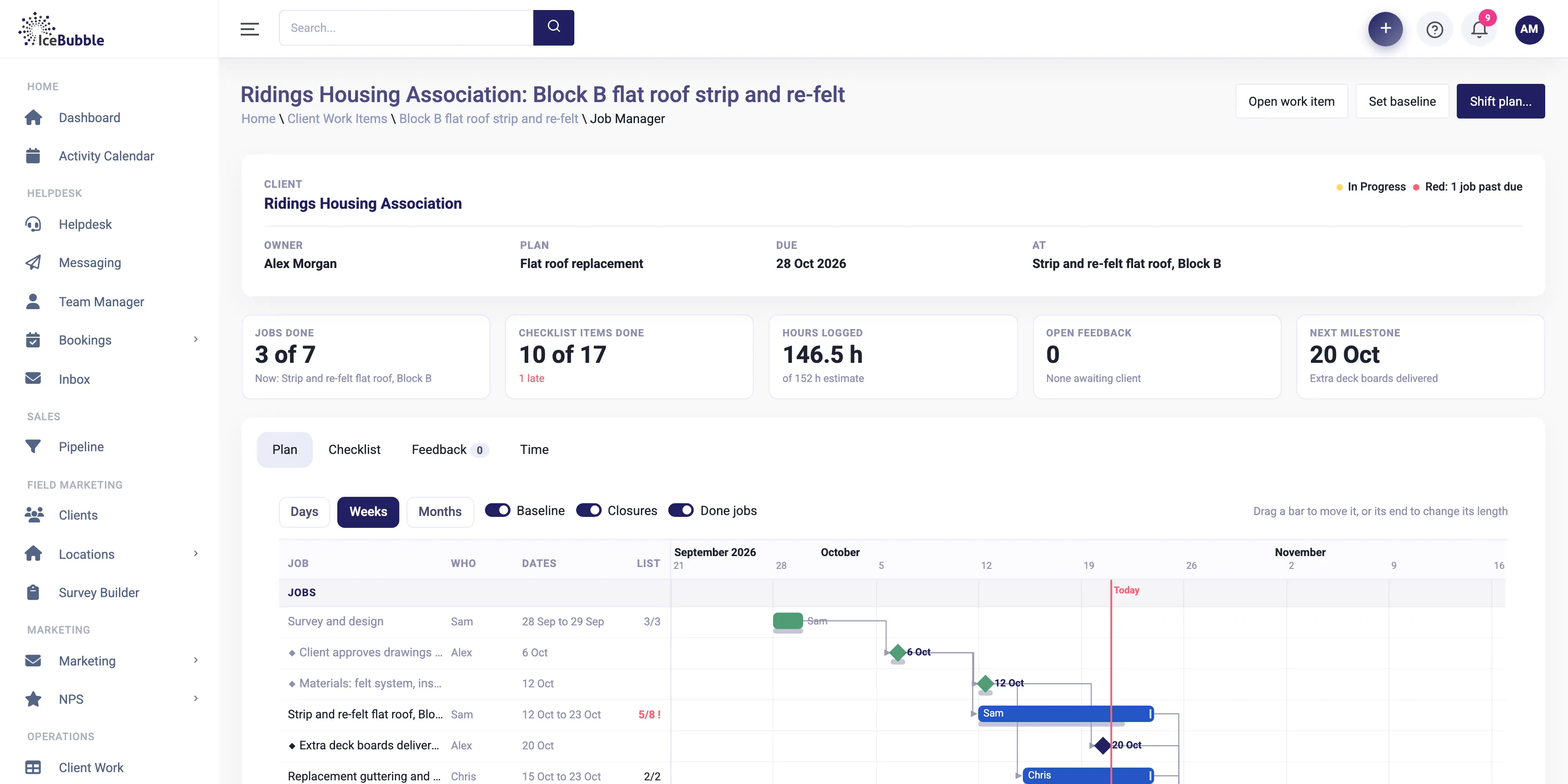The width and height of the screenshot is (1568, 784).
Task: Switch to the Time tab
Action: [x=534, y=449]
